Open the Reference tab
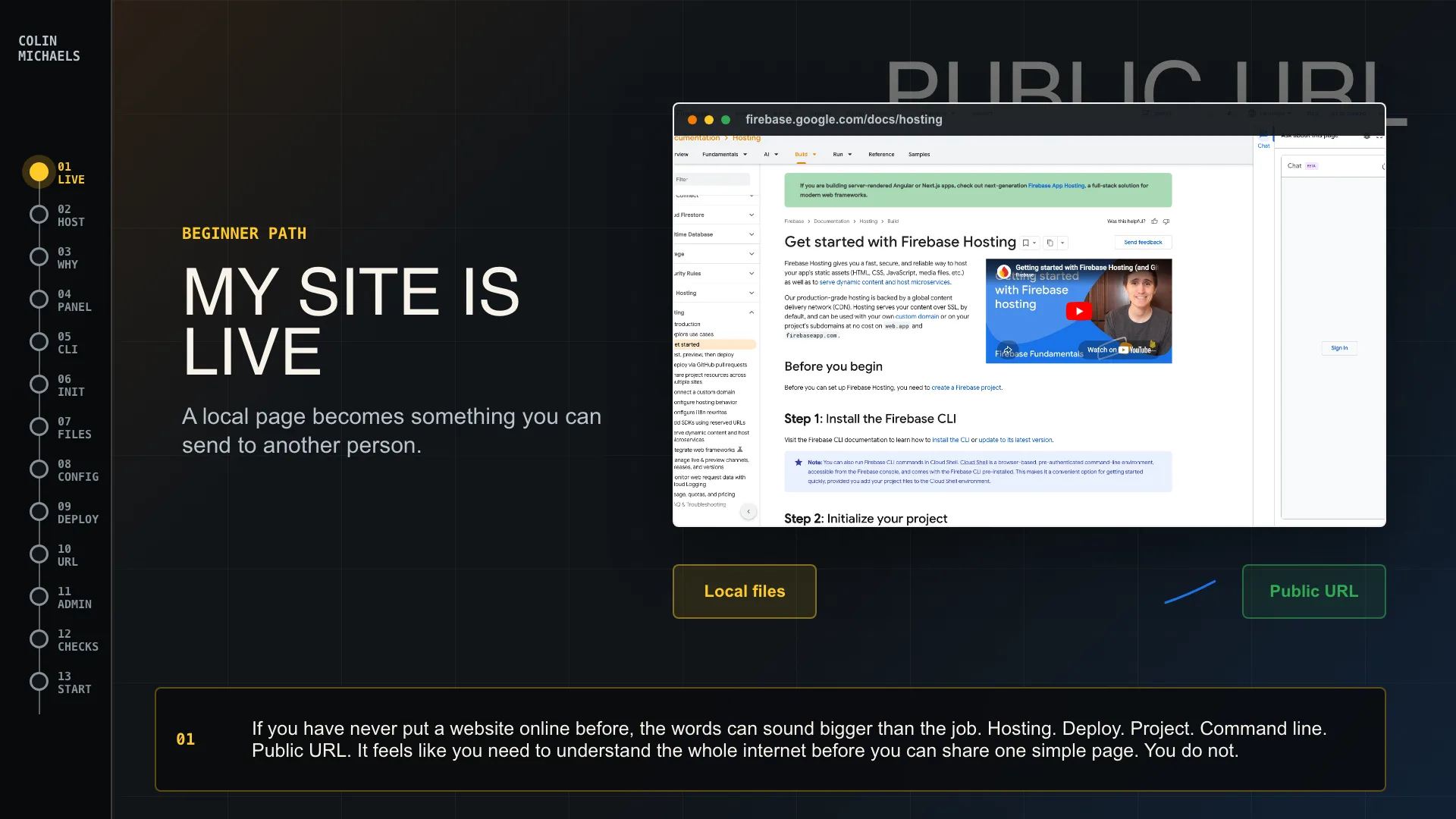The width and height of the screenshot is (1456, 819). (x=881, y=154)
